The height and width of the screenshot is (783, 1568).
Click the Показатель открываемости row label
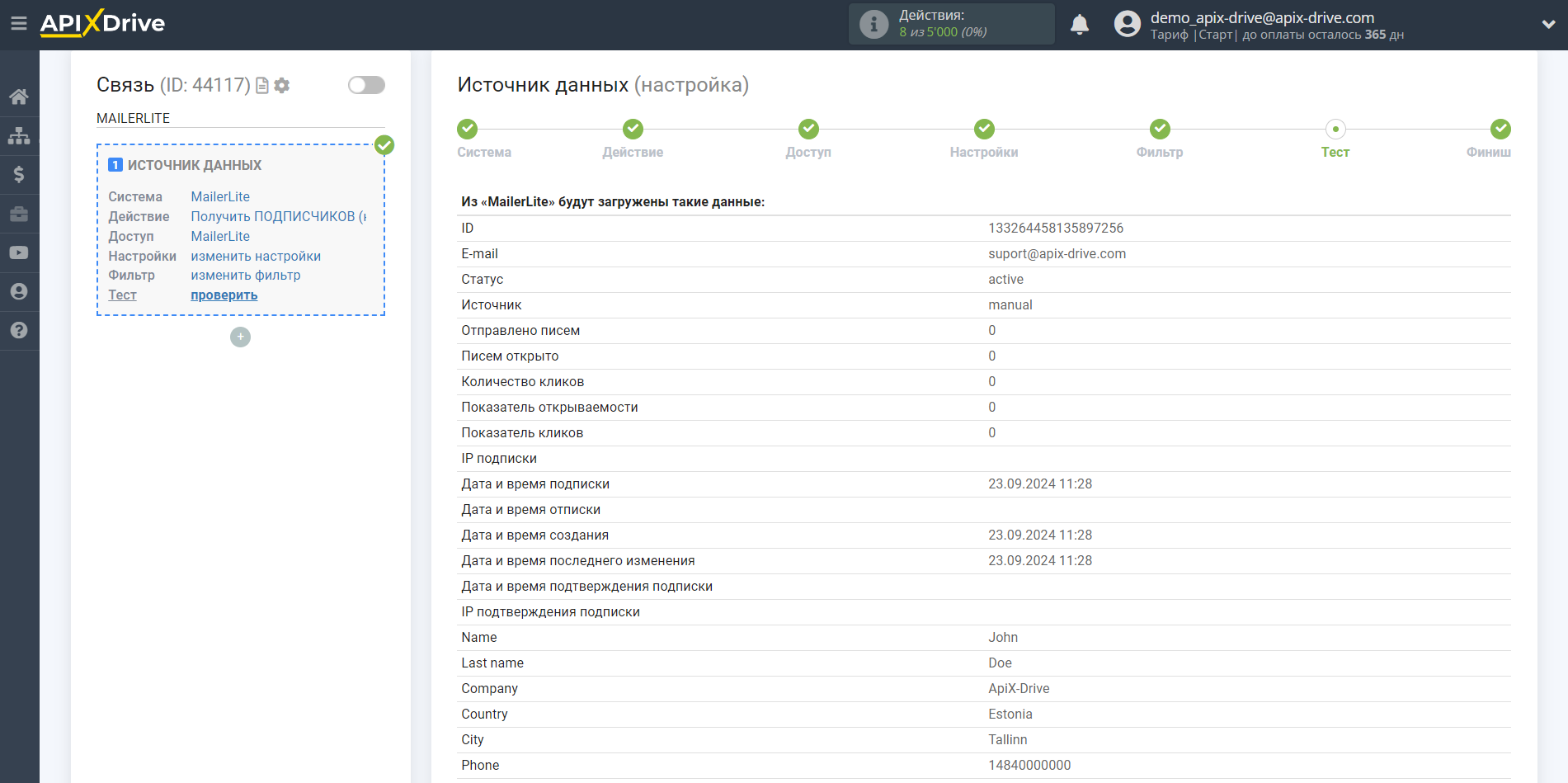click(x=549, y=407)
